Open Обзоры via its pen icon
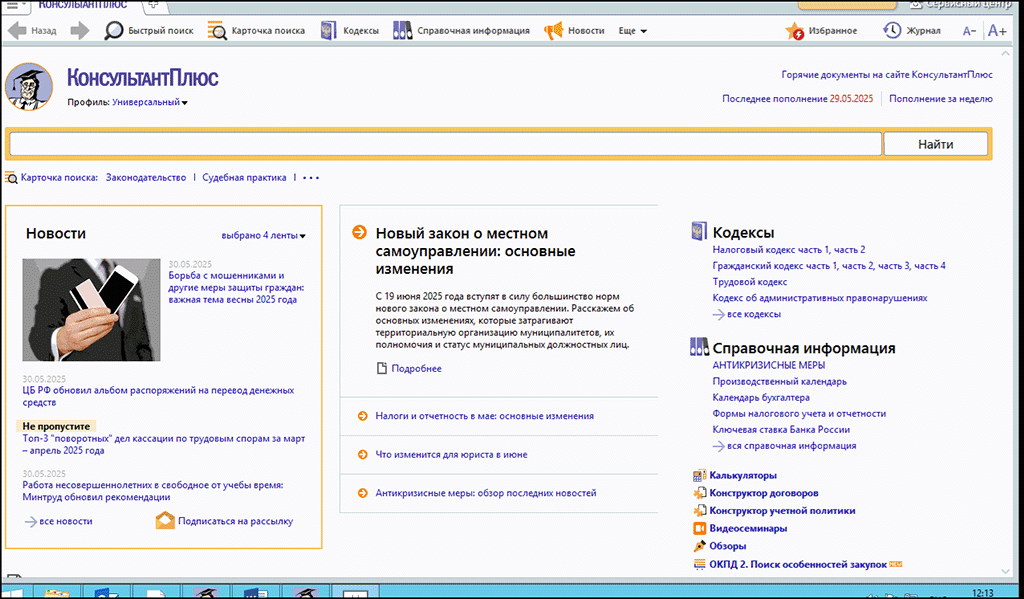Image resolution: width=1024 pixels, height=599 pixels. click(699, 546)
